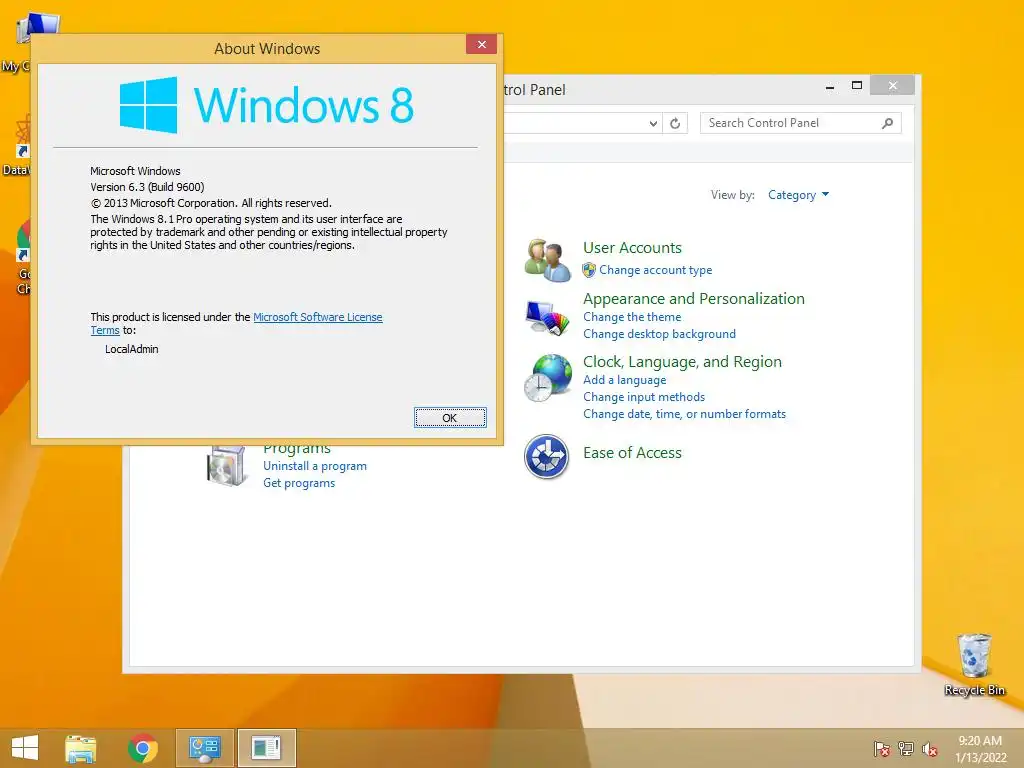Open the View by Category dropdown
Screen dimensions: 1024x768
[798, 195]
